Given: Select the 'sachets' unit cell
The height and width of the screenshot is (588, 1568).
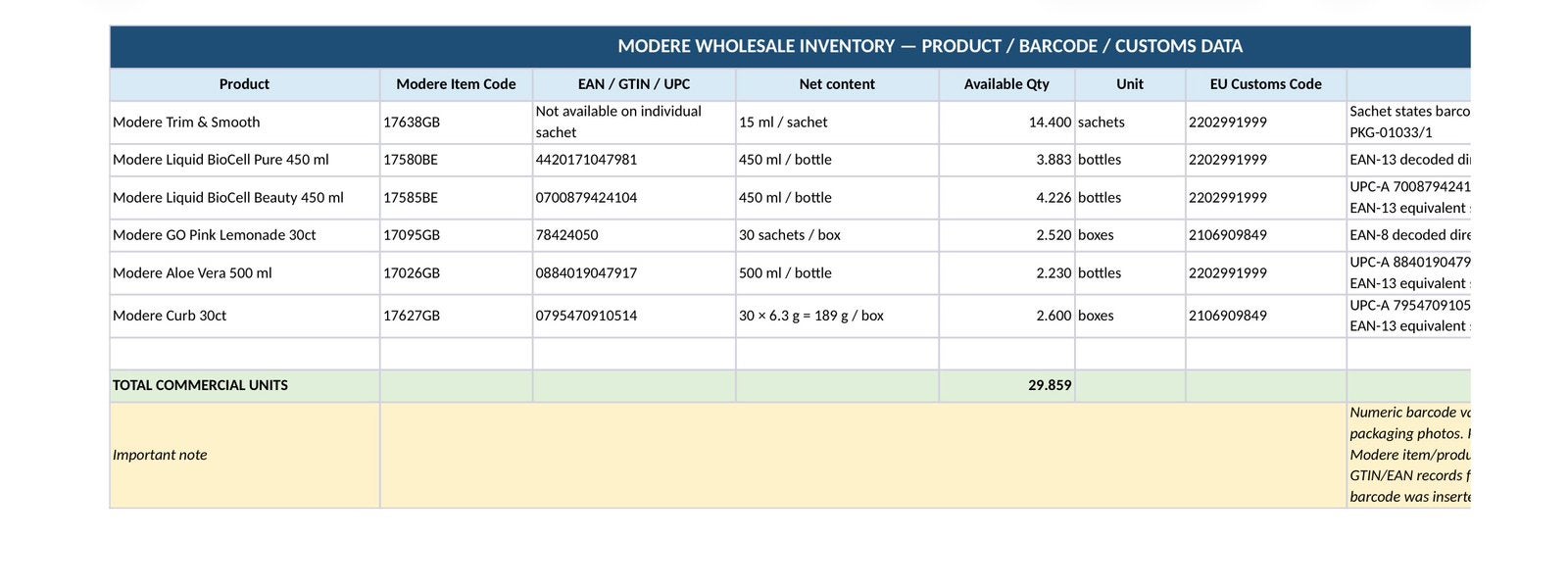Looking at the screenshot, I should (1130, 122).
